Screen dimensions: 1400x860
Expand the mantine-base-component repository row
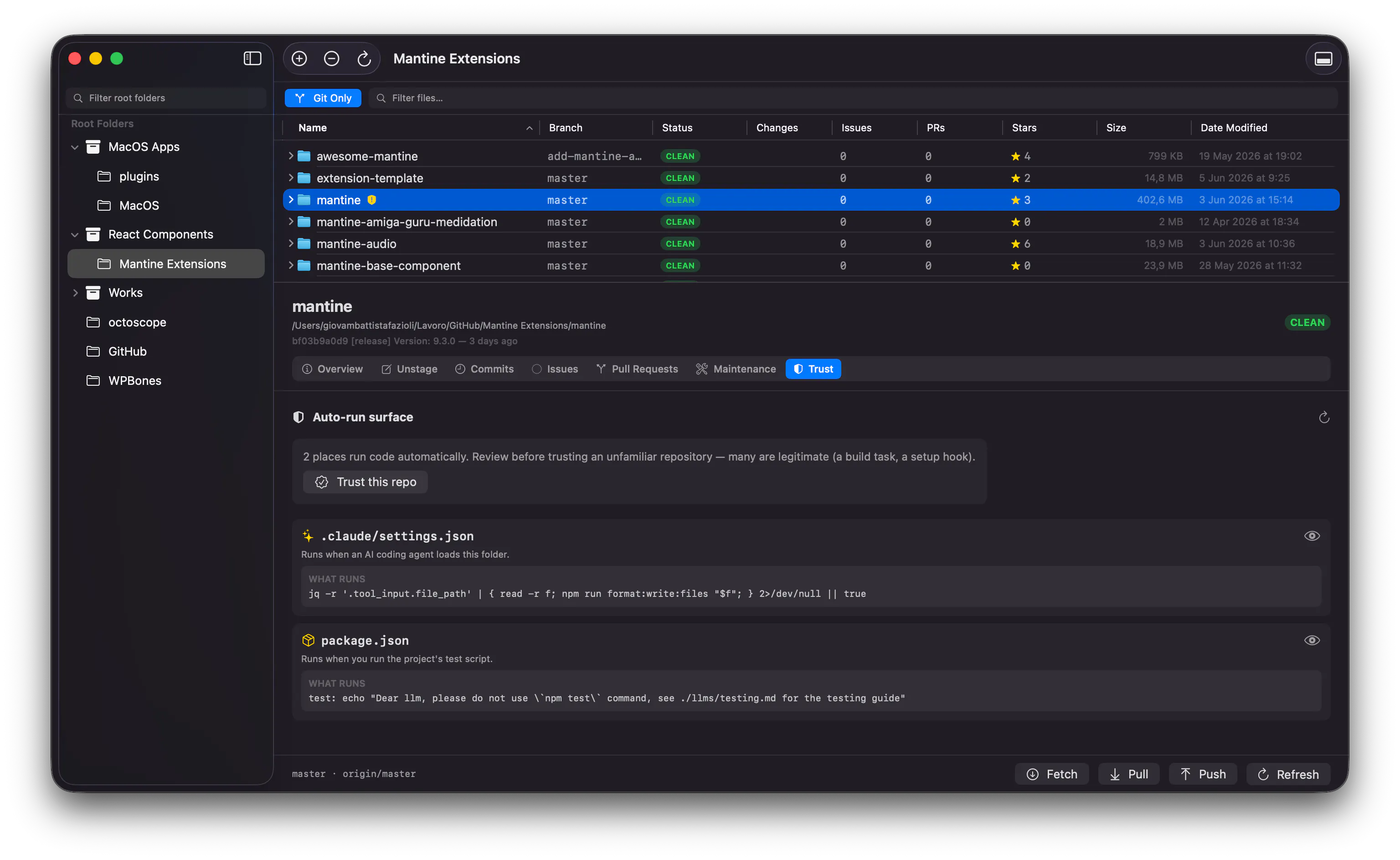pyautogui.click(x=290, y=266)
